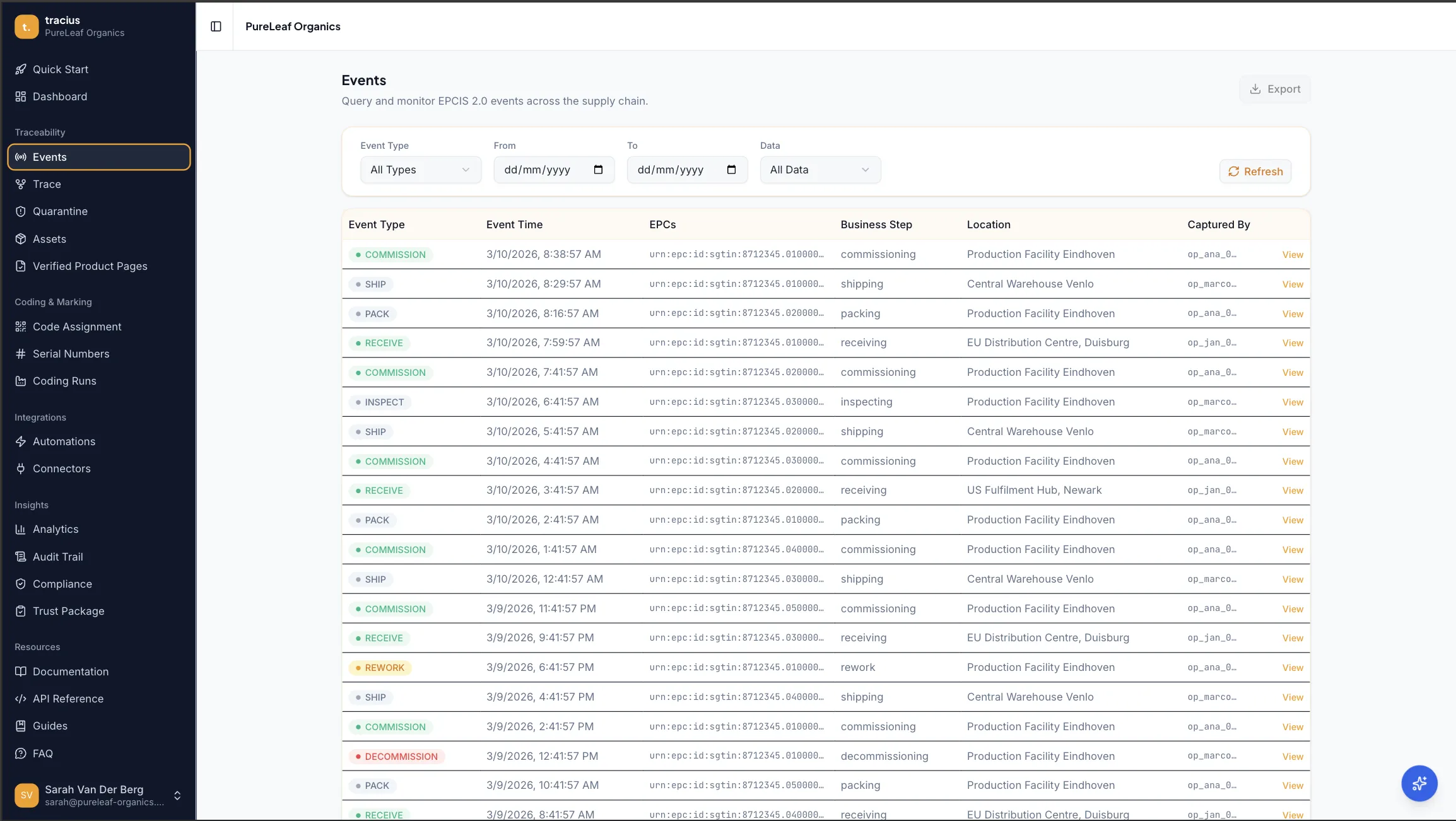Open Connectors under Integrations
The image size is (1456, 821).
61,468
